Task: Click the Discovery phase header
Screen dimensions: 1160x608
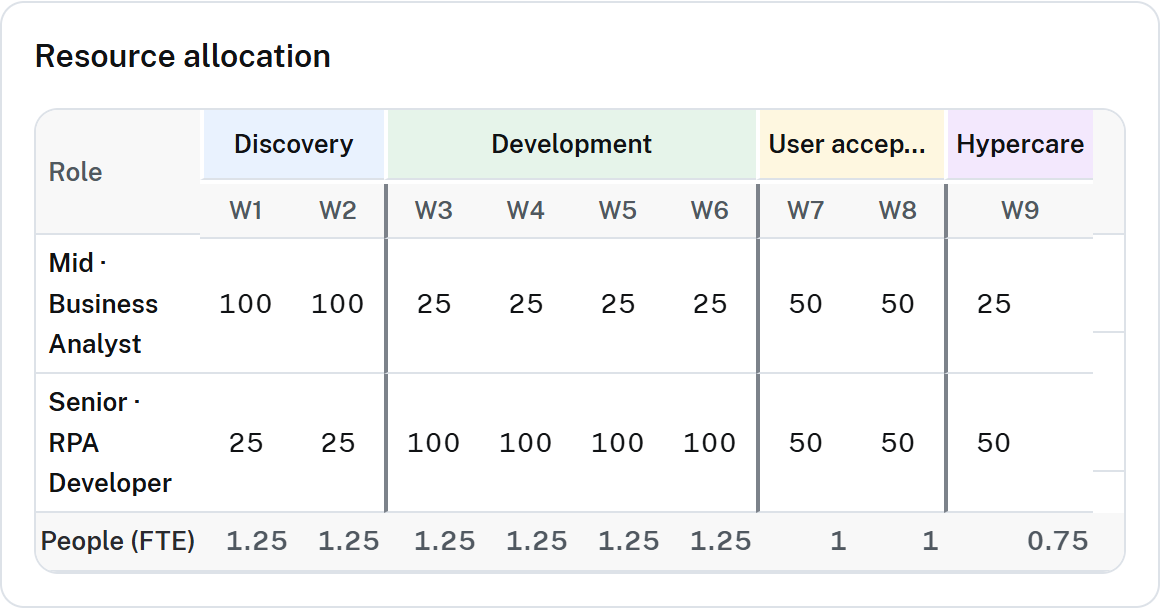Action: tap(294, 144)
